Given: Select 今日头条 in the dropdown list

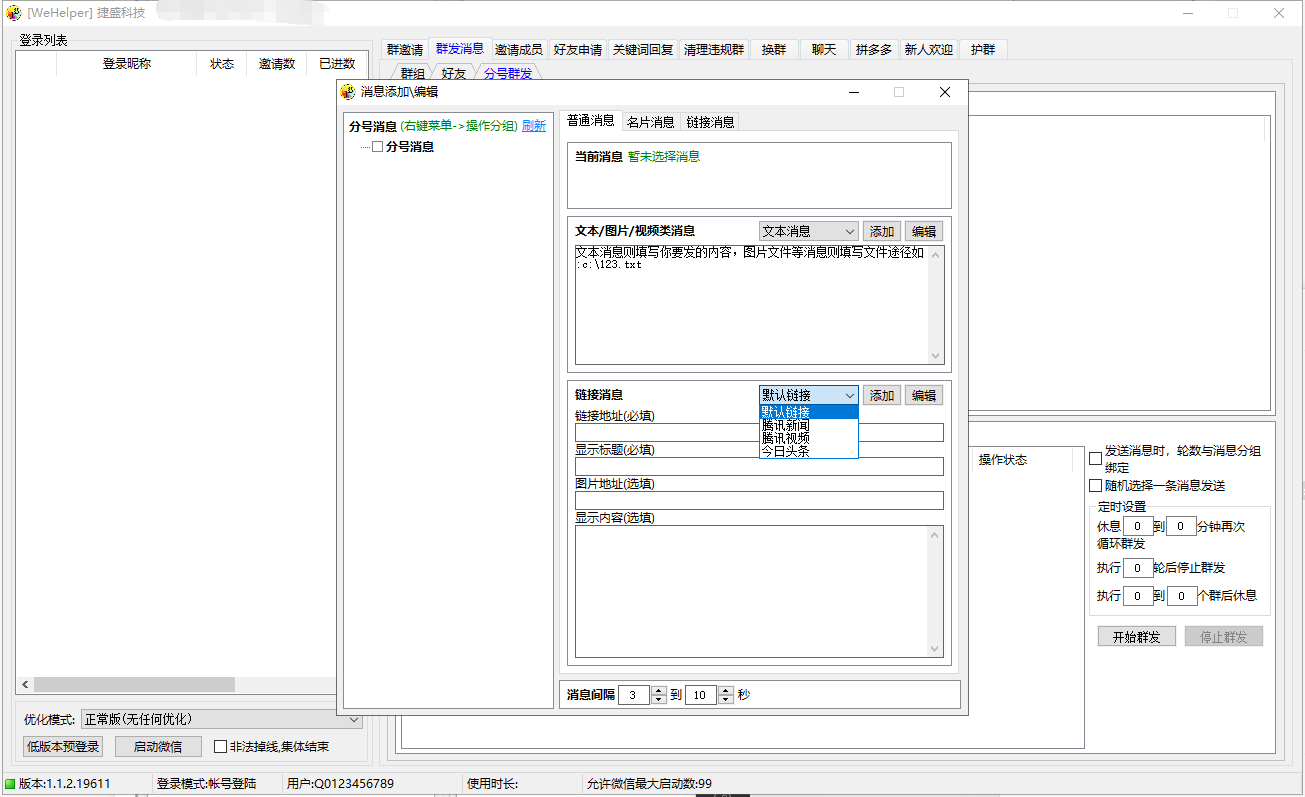Looking at the screenshot, I should 786,451.
